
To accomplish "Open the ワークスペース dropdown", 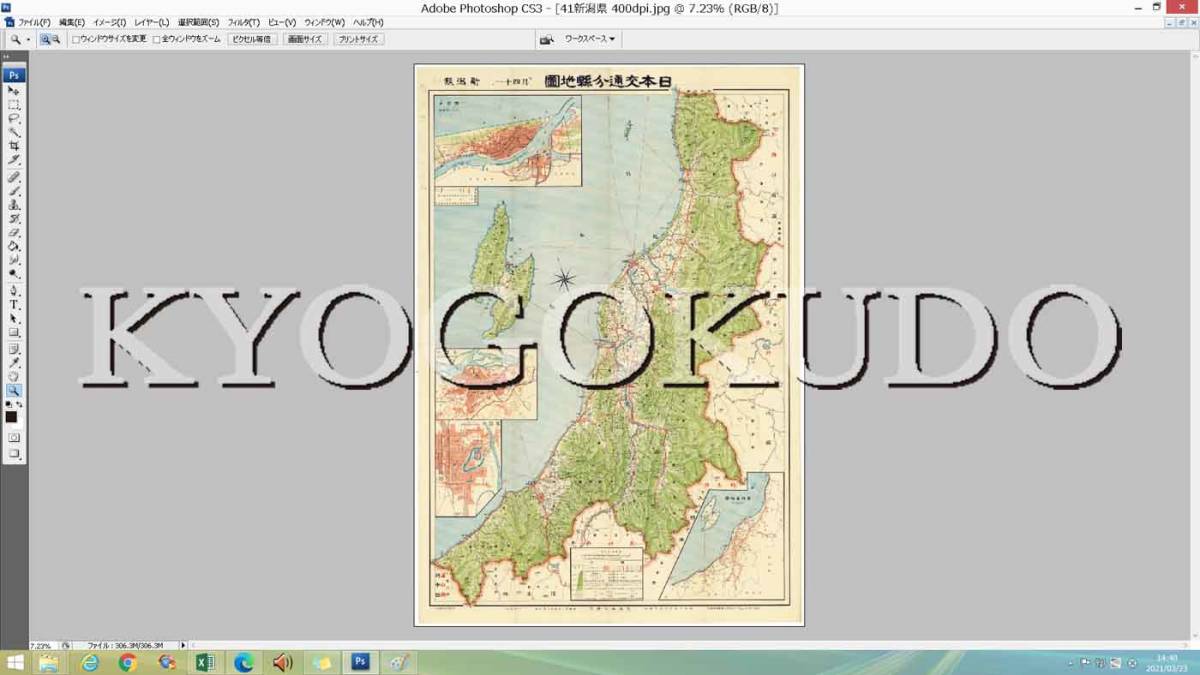I will tap(589, 40).
